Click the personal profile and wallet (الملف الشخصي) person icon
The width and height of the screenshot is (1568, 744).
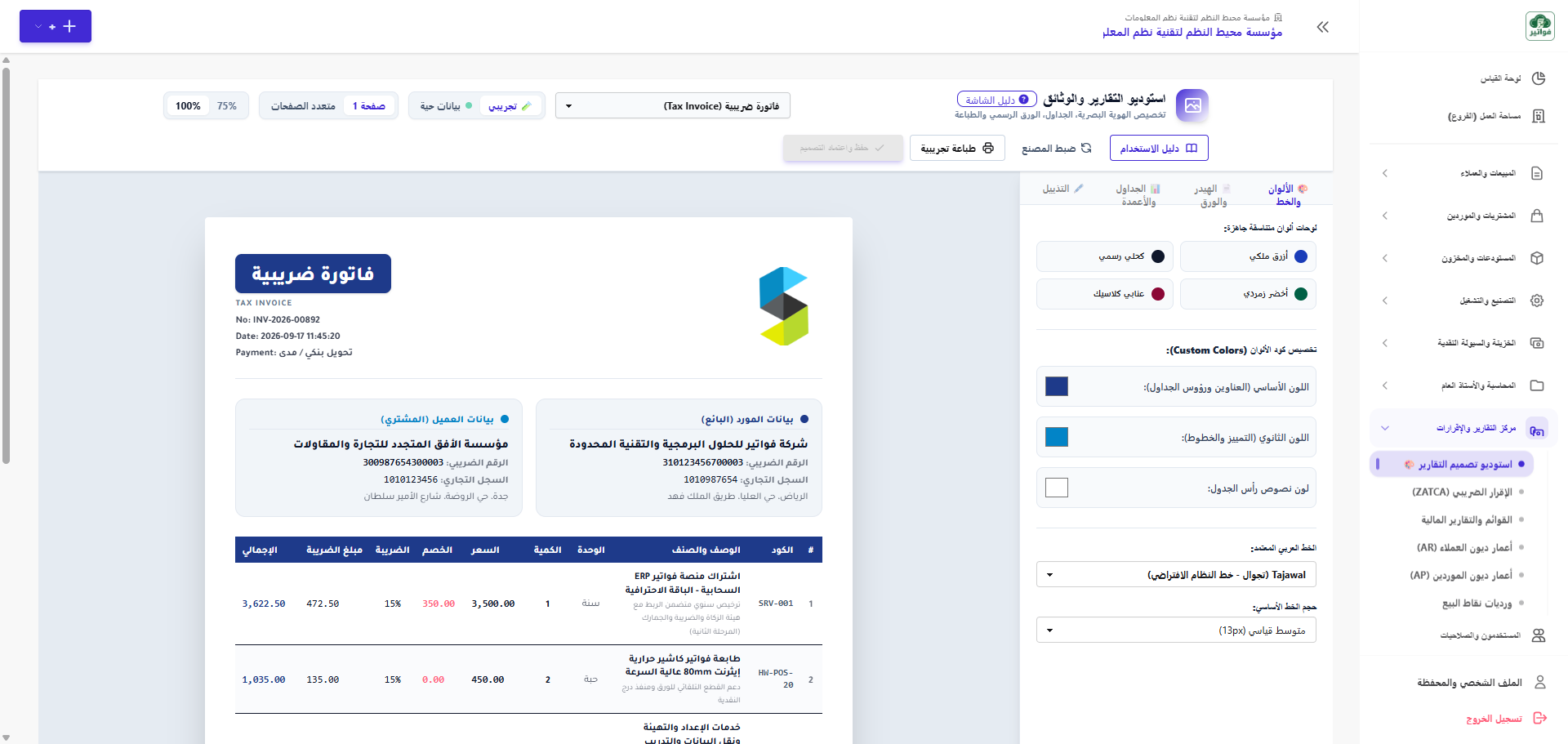pyautogui.click(x=1540, y=682)
